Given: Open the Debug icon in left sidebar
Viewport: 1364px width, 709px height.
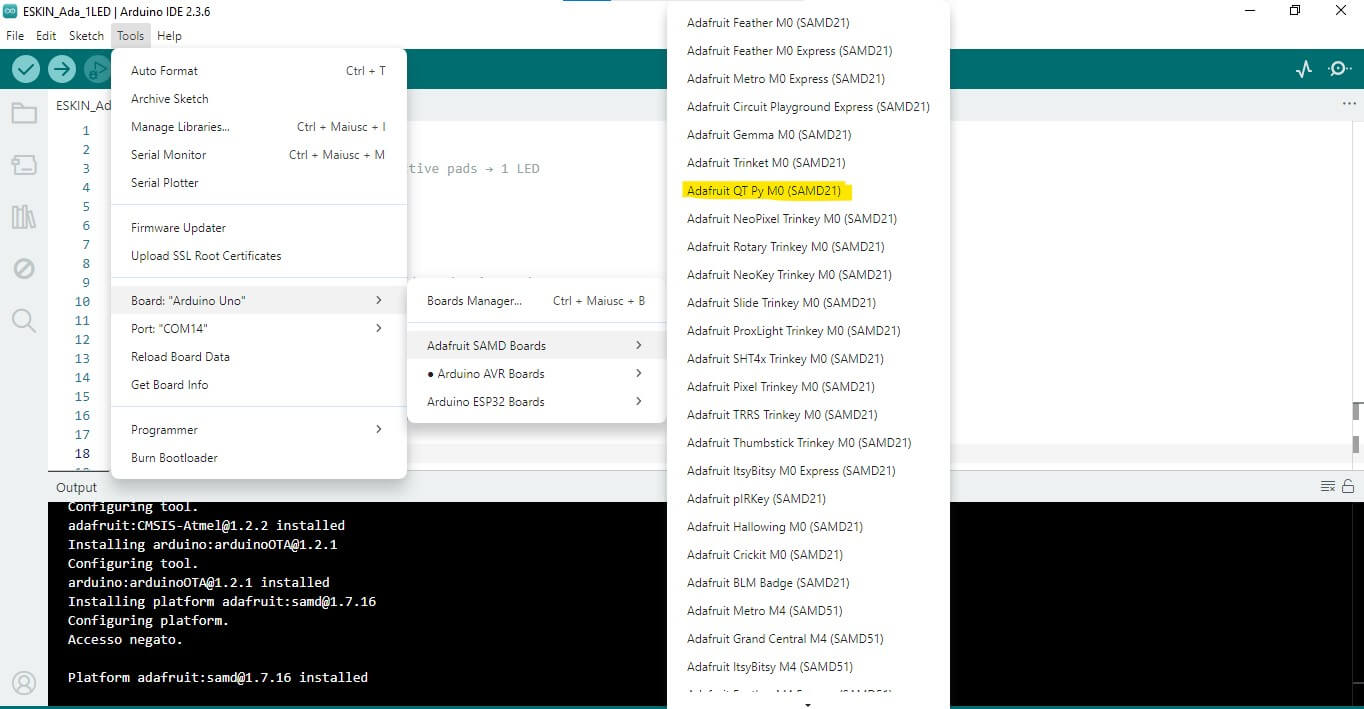Looking at the screenshot, I should coord(24,269).
